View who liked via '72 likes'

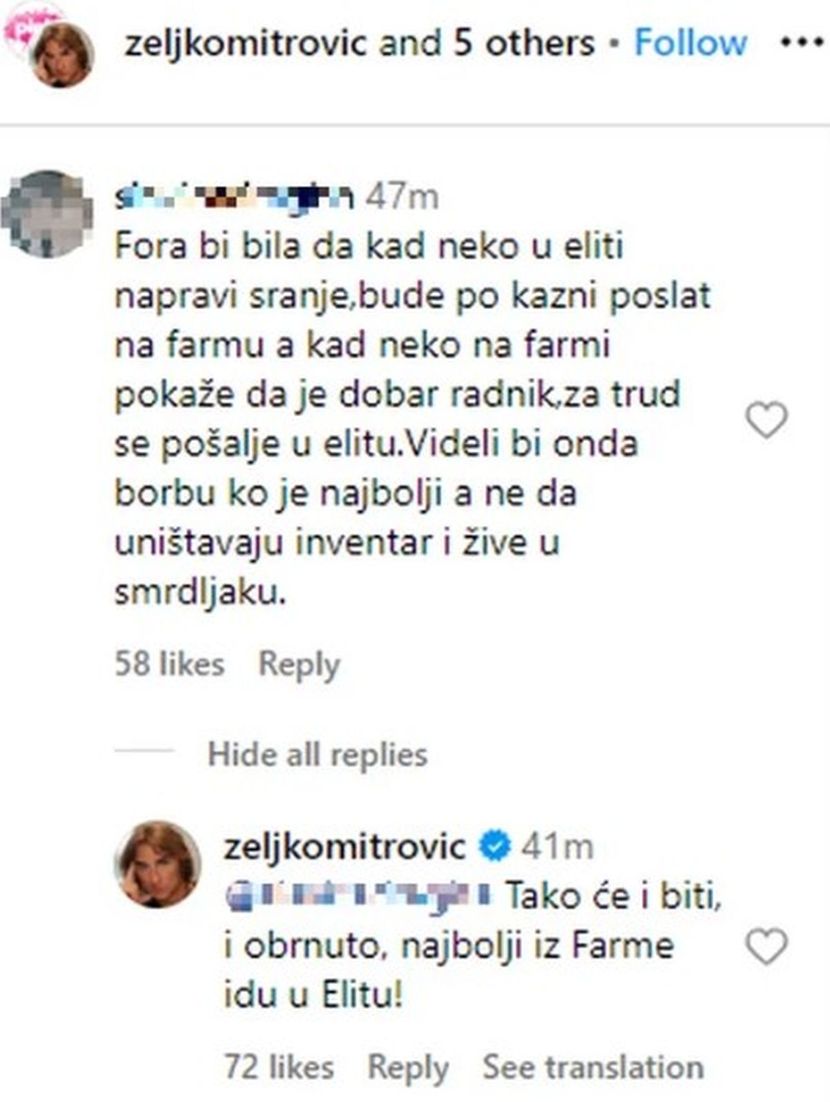coord(279,1067)
